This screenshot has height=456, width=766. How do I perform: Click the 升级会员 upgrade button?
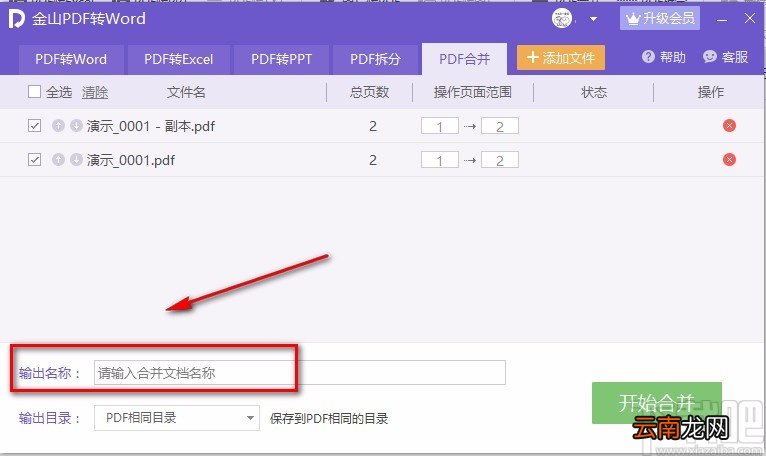point(660,19)
